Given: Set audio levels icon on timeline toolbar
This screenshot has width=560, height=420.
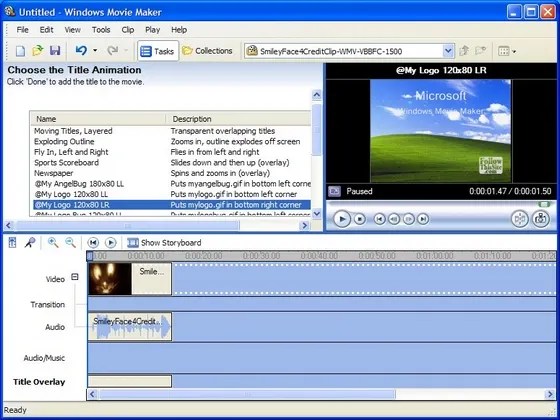Looking at the screenshot, I should pos(12,243).
